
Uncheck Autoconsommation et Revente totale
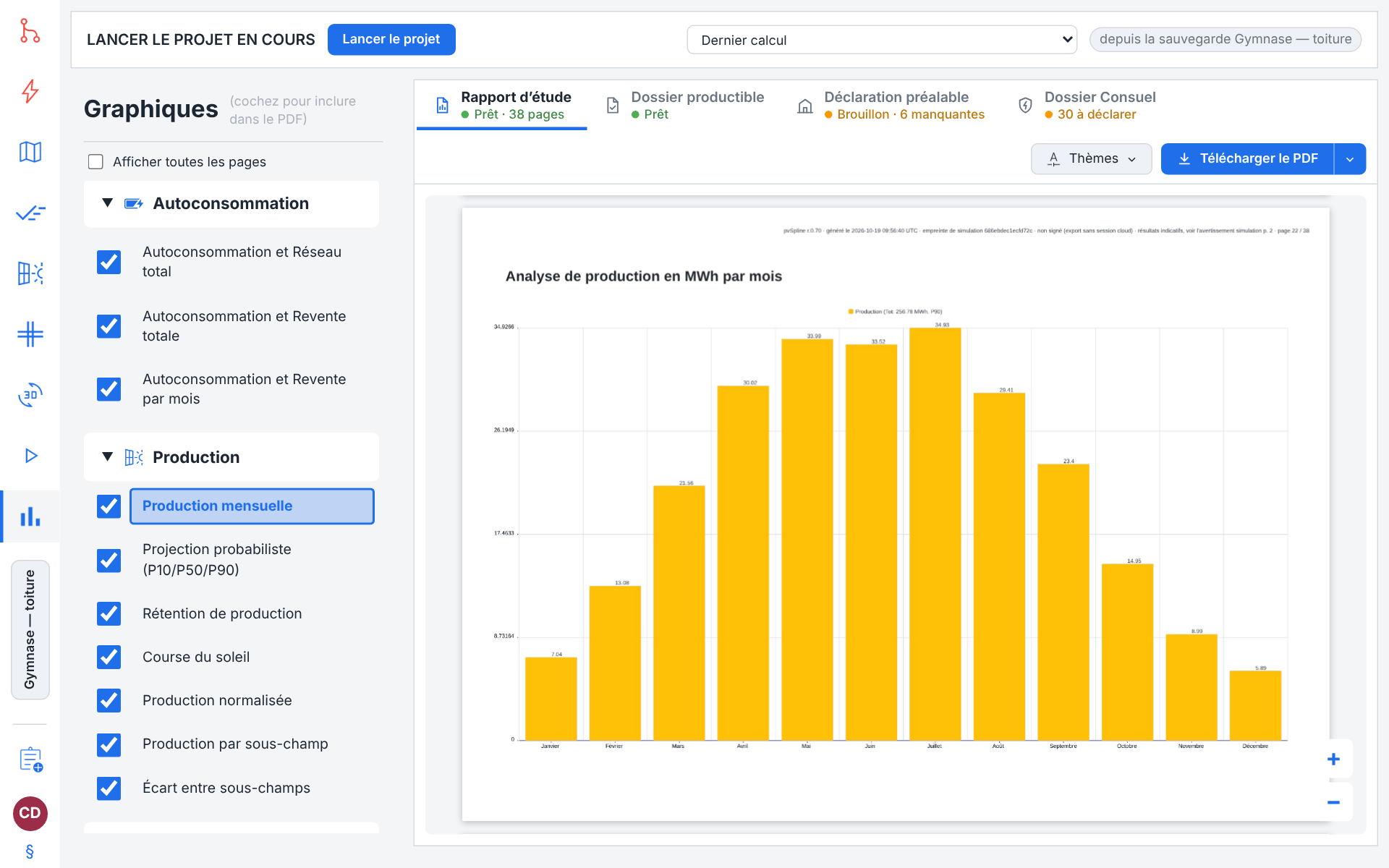[x=109, y=326]
